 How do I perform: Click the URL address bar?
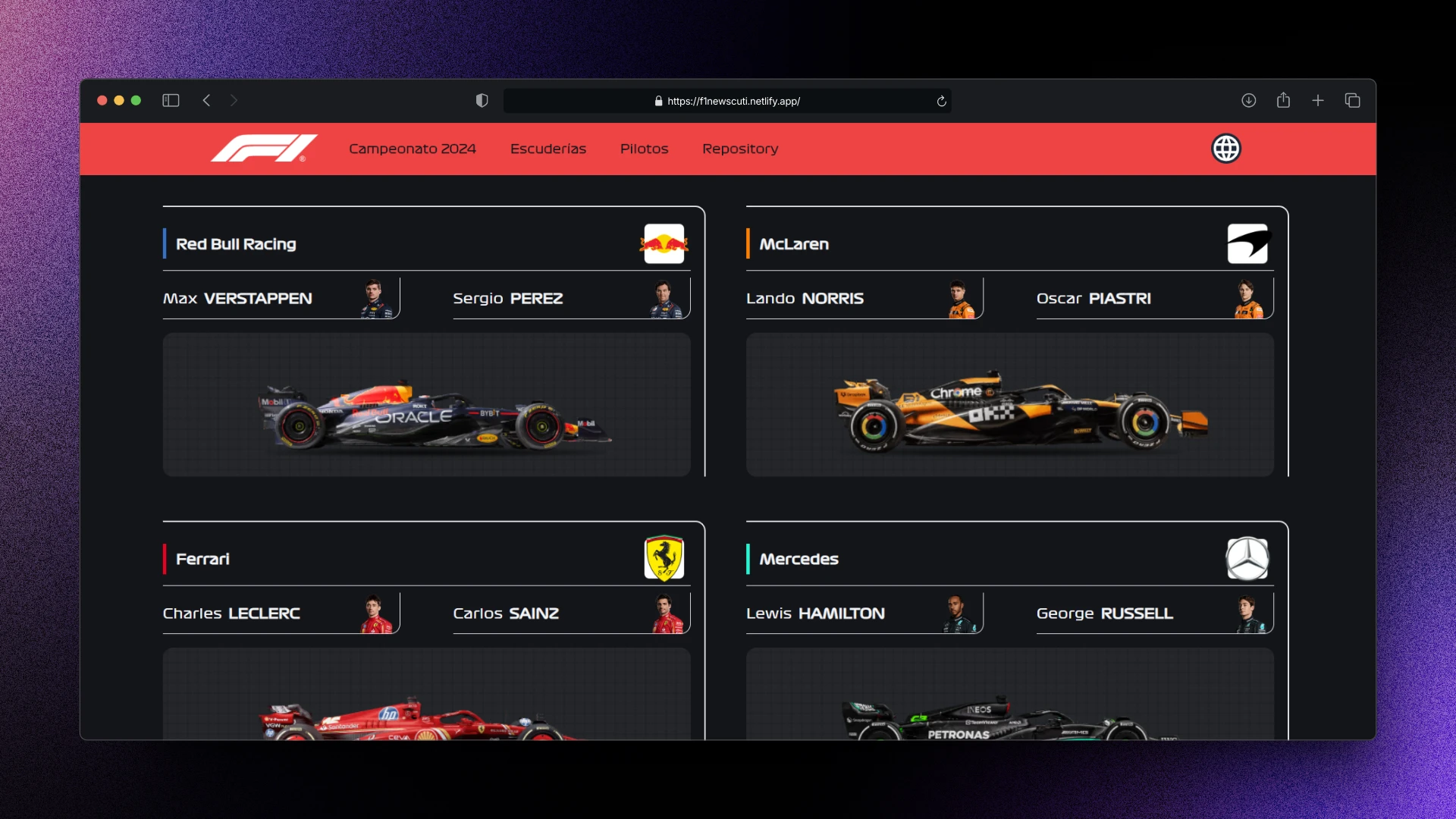726,101
